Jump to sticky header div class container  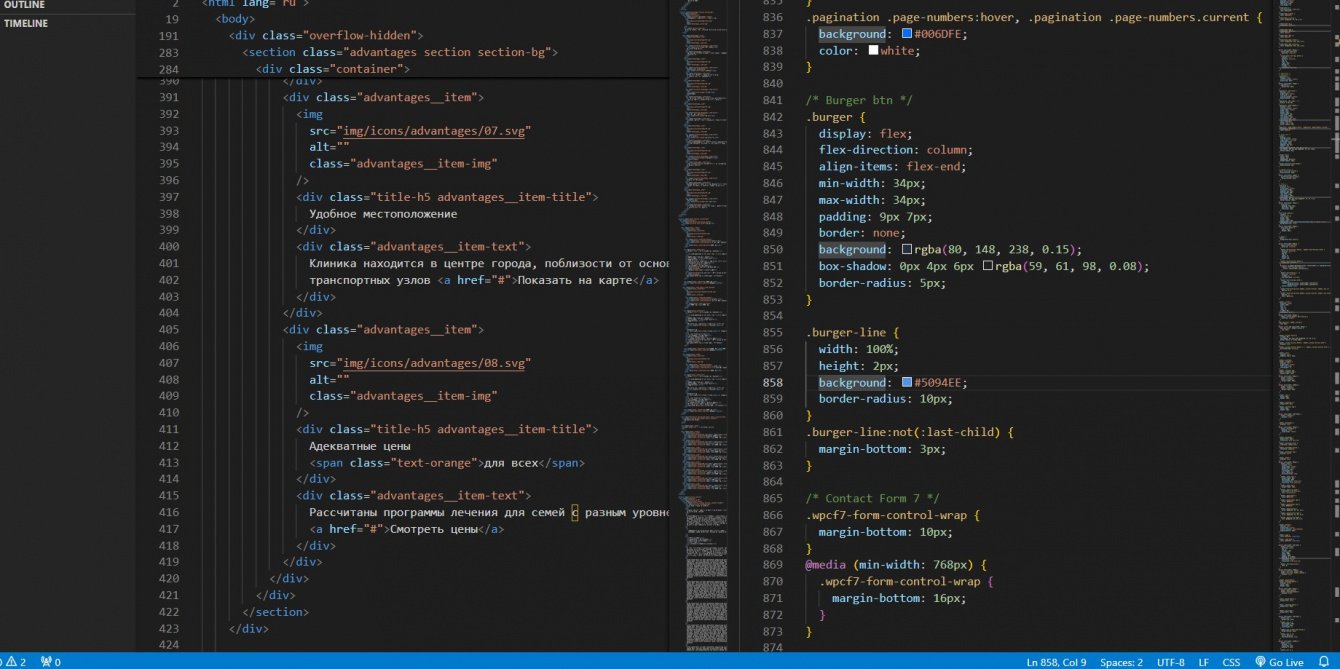click(x=333, y=69)
